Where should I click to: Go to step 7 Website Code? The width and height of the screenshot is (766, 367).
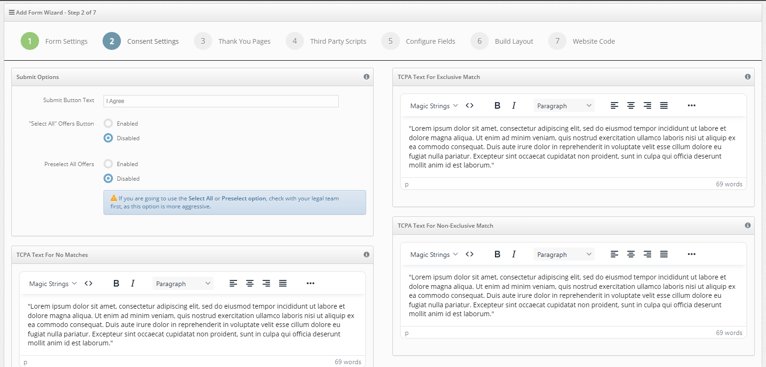coord(582,41)
